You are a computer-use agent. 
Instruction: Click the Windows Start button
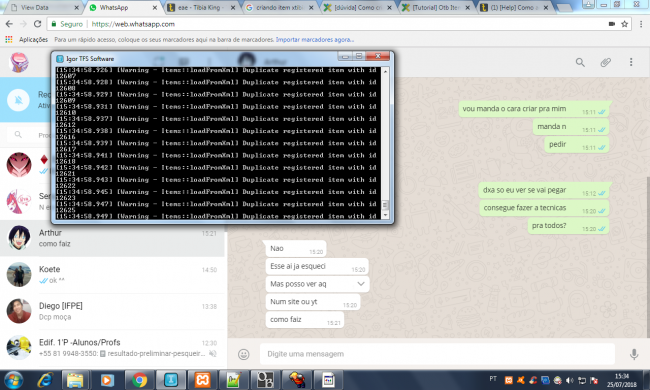pyautogui.click(x=14, y=380)
